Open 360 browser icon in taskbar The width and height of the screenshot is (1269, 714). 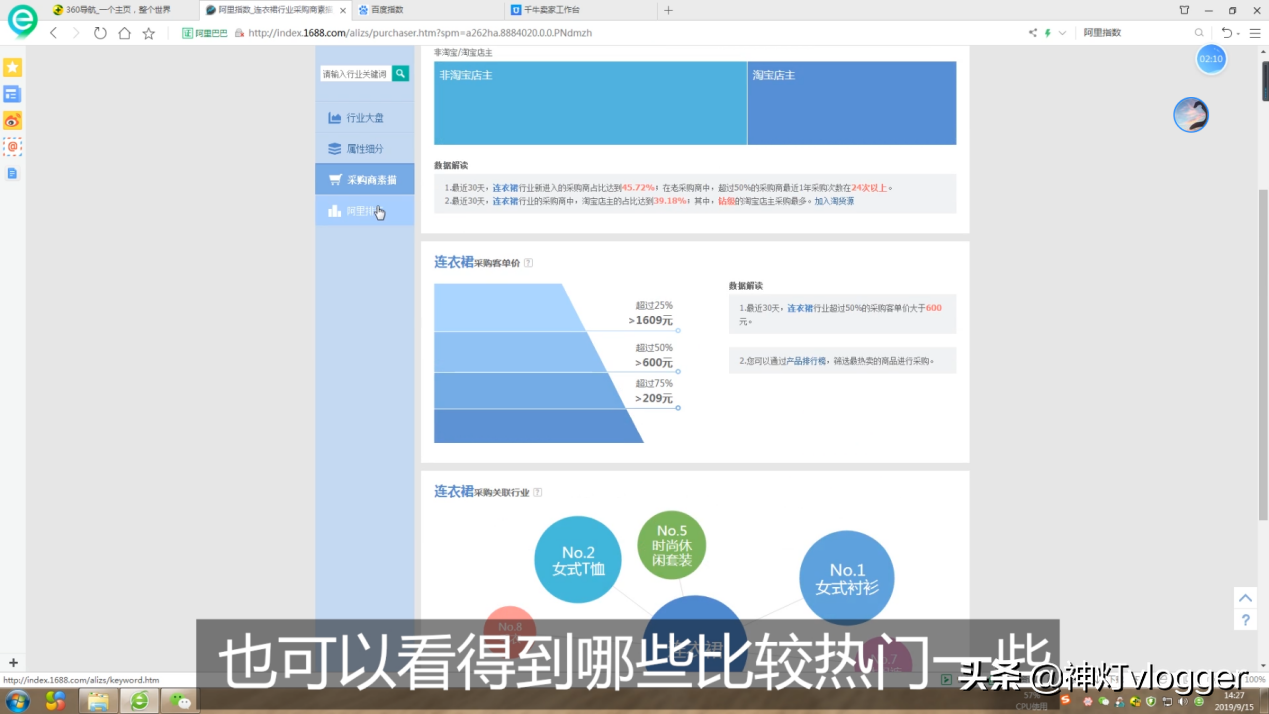point(140,700)
